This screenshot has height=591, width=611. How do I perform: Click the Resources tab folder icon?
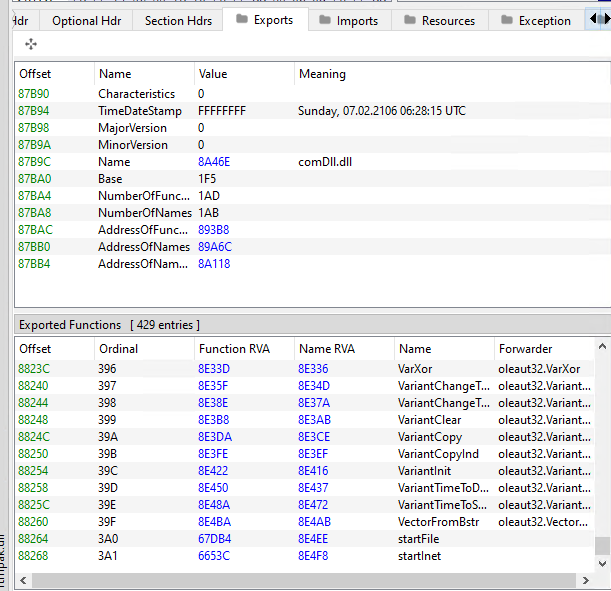click(410, 19)
